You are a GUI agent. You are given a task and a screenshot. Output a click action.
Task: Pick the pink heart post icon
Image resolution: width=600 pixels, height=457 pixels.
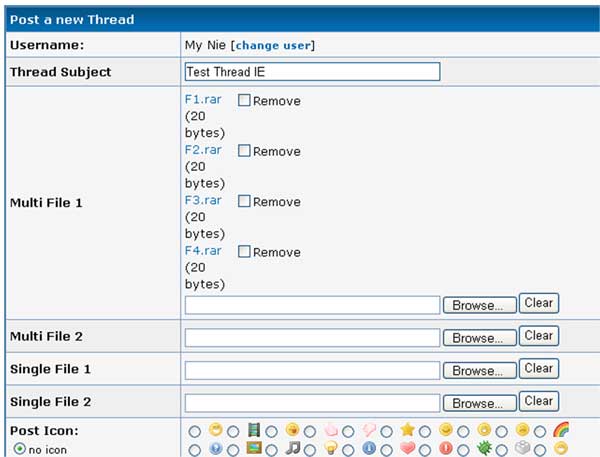click(x=388, y=449)
